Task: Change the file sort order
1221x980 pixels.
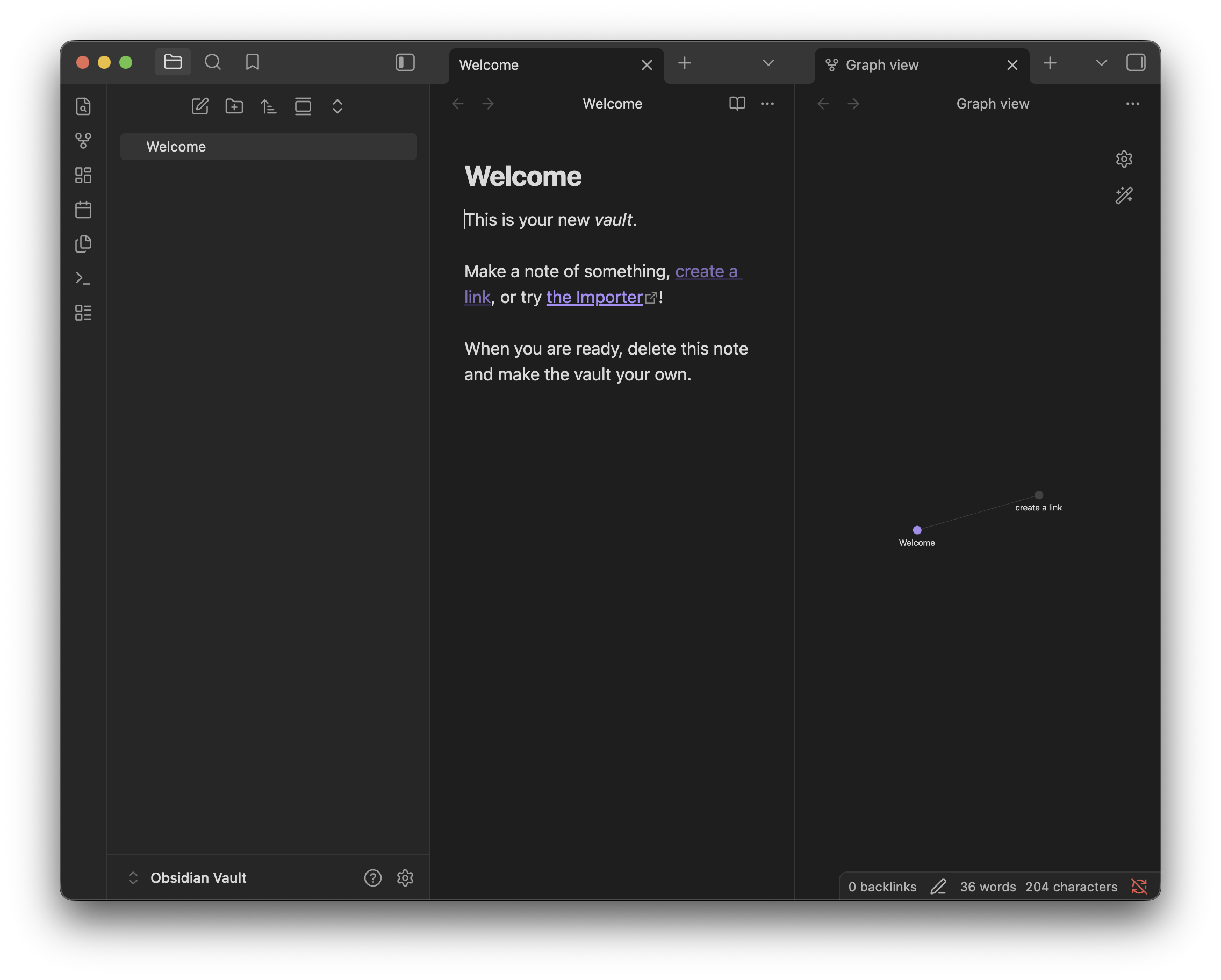Action: tap(269, 106)
